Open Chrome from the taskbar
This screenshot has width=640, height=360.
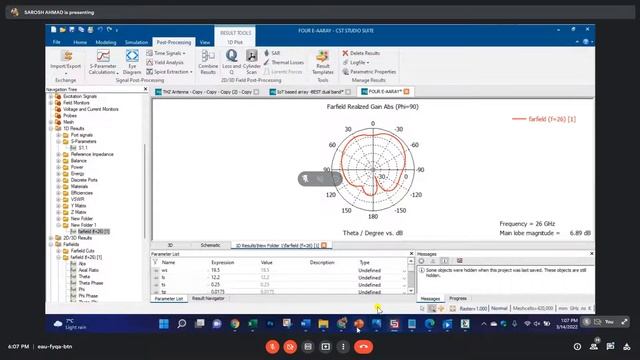pos(235,324)
